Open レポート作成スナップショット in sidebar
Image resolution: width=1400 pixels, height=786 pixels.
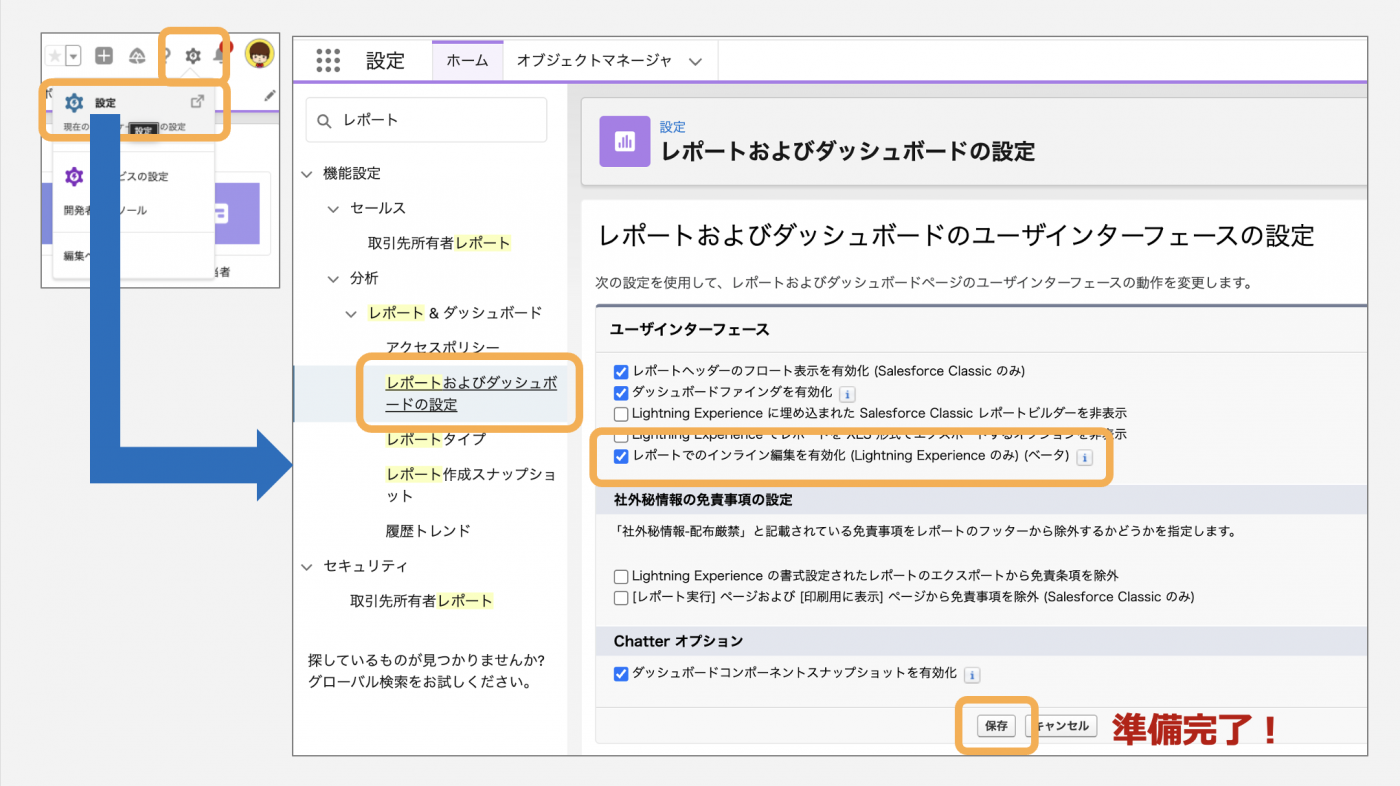[471, 485]
